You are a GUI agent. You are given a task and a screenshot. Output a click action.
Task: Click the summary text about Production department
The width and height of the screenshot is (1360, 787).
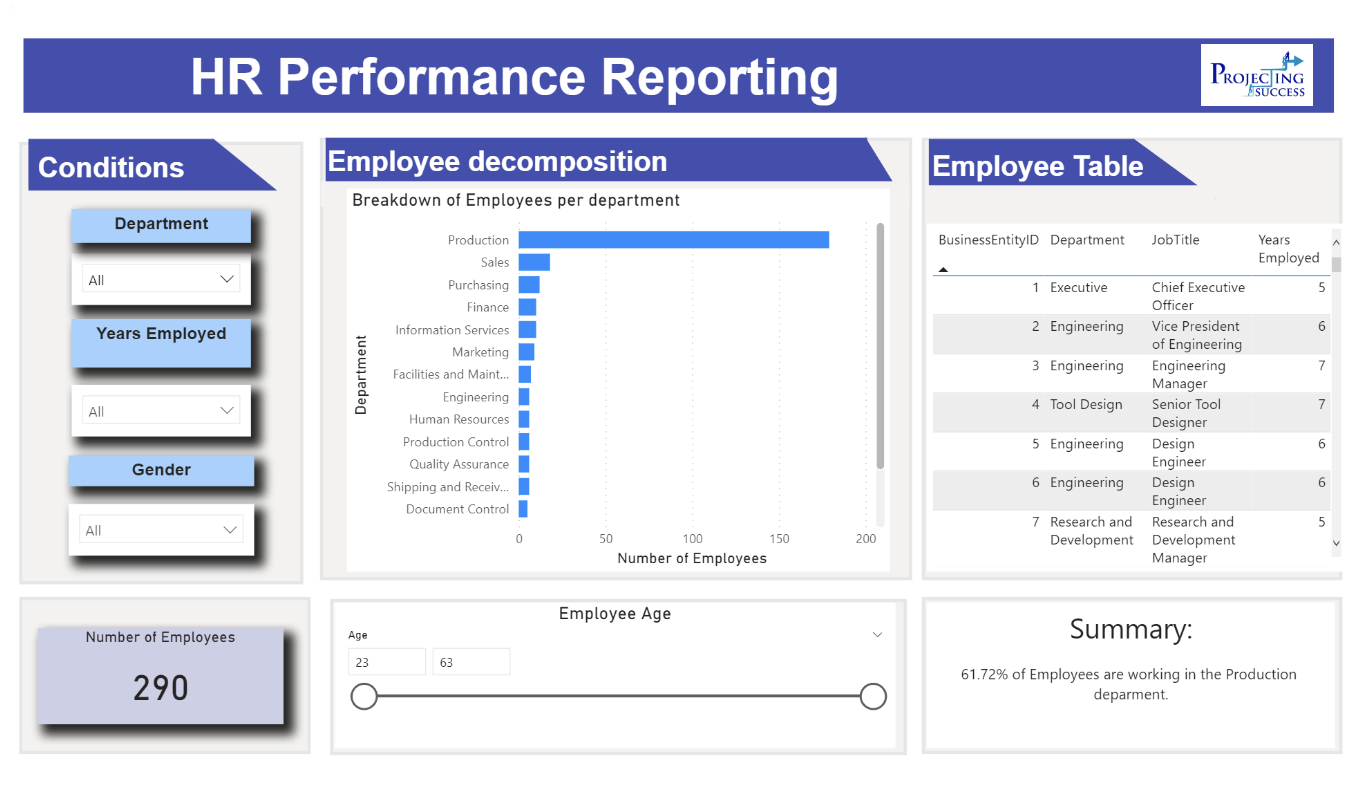coord(1129,684)
